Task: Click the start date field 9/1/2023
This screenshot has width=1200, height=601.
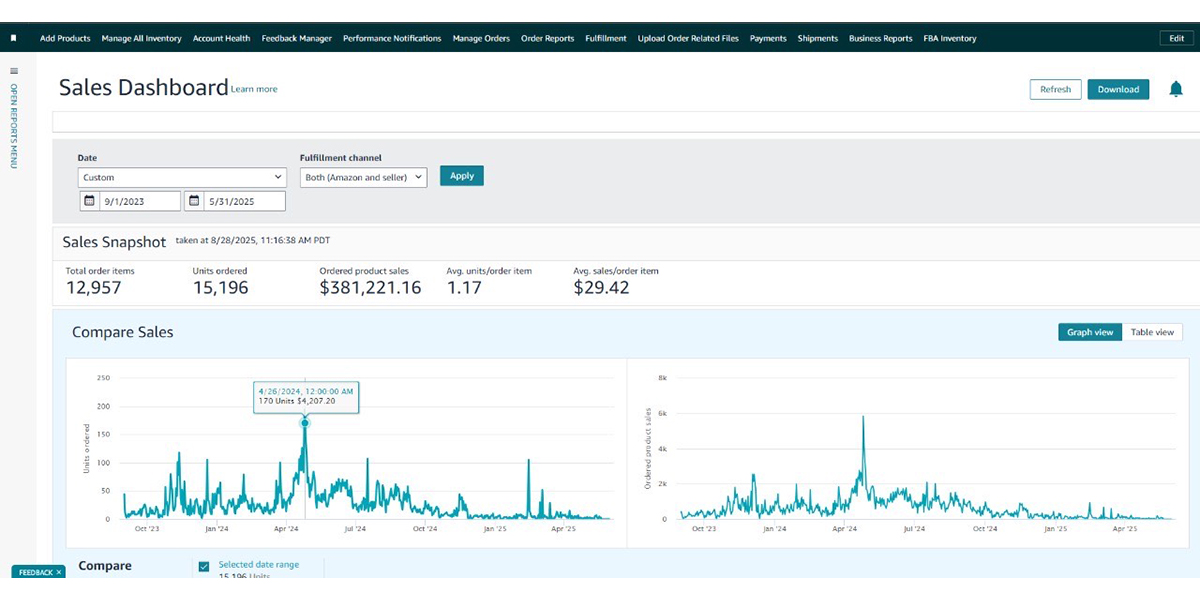Action: [138, 201]
